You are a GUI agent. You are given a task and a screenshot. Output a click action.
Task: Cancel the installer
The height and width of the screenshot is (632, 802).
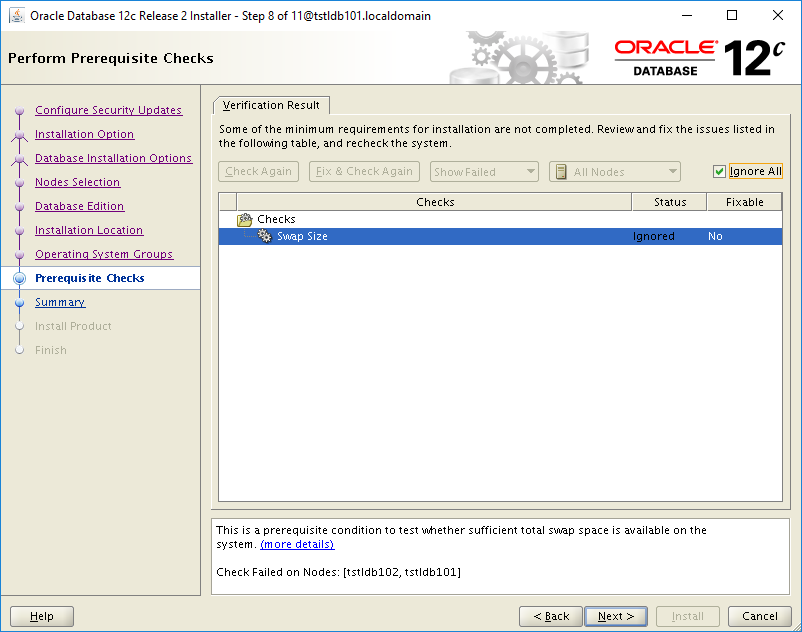tap(760, 616)
